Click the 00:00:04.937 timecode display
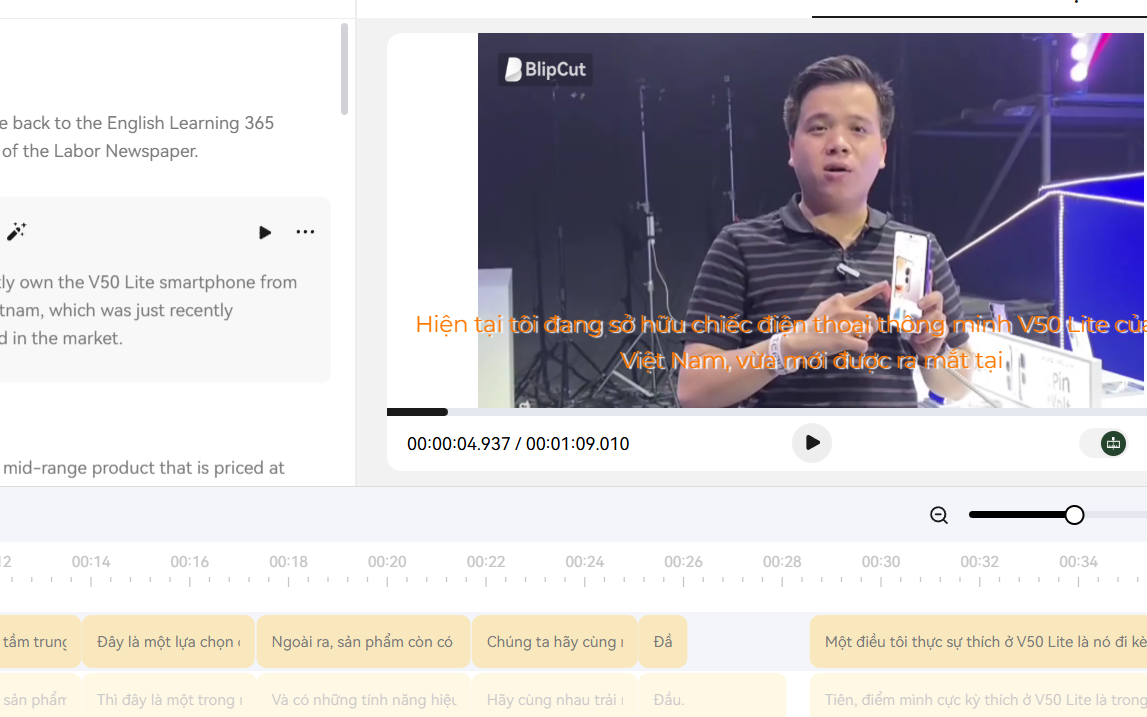The height and width of the screenshot is (717, 1147). 459,444
